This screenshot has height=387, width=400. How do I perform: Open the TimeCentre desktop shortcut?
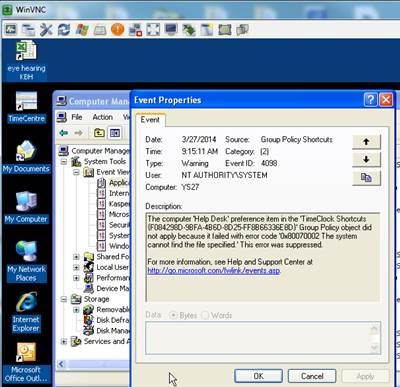(x=26, y=107)
